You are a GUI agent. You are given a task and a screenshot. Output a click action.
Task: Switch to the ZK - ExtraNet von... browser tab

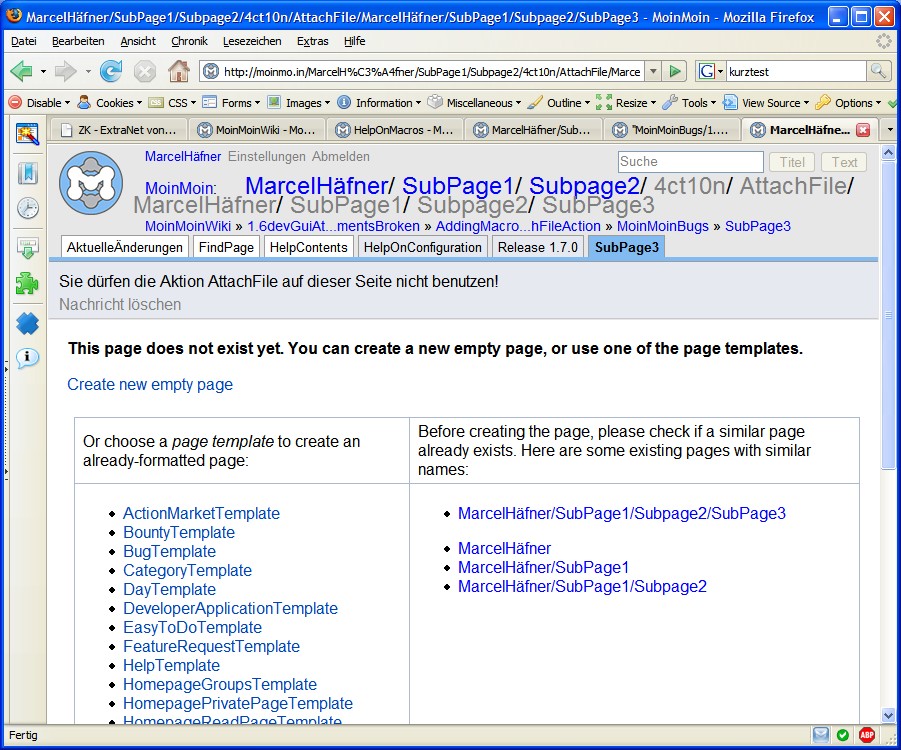pos(119,130)
